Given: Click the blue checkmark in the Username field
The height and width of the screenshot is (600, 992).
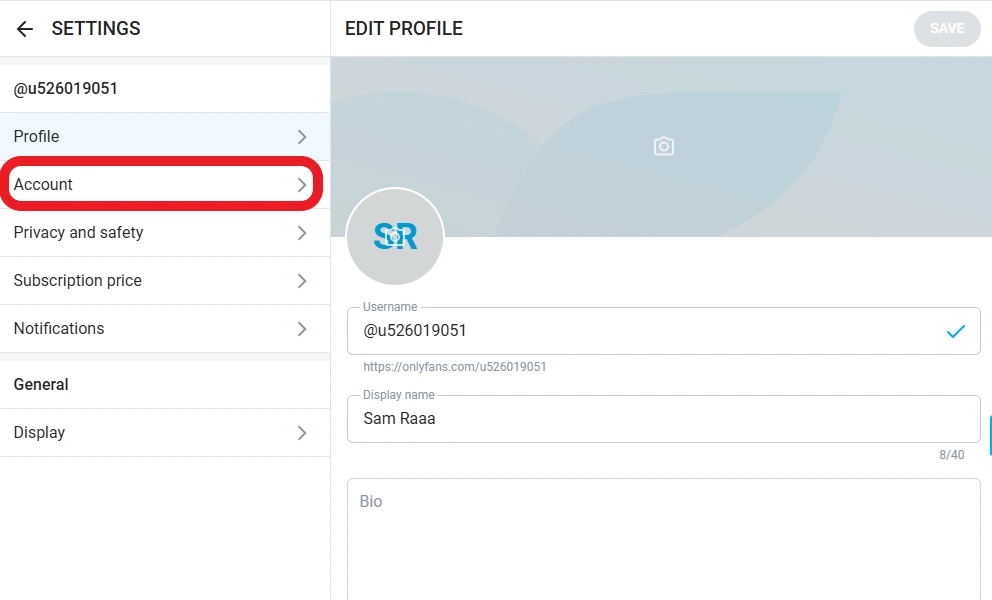Looking at the screenshot, I should (955, 331).
